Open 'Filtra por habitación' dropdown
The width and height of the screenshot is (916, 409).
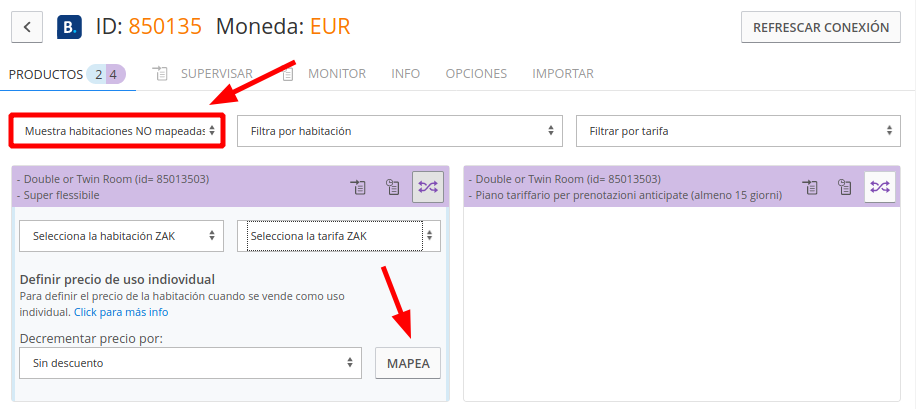(x=400, y=131)
